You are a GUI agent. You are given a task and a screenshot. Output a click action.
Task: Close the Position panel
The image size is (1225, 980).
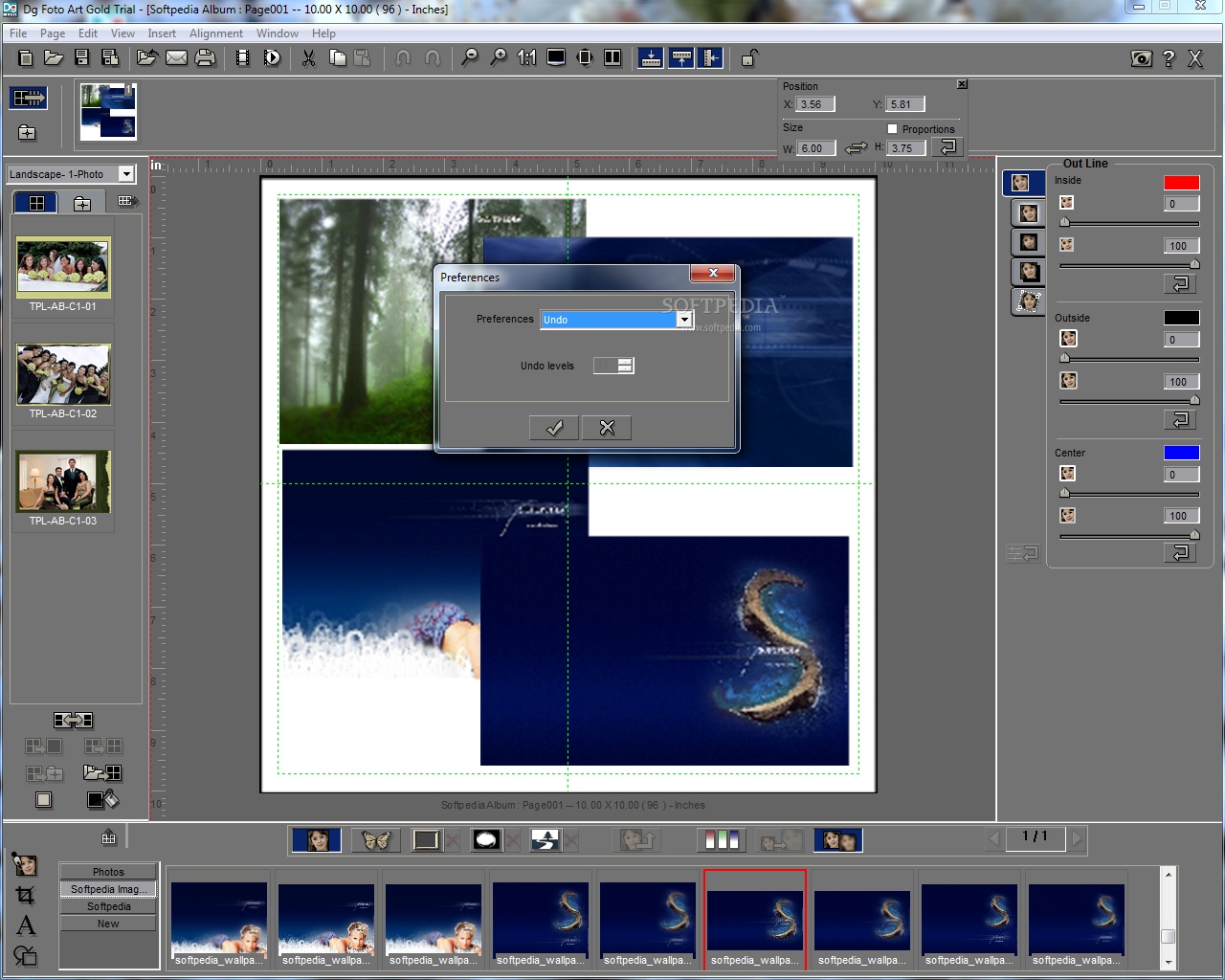click(x=962, y=84)
